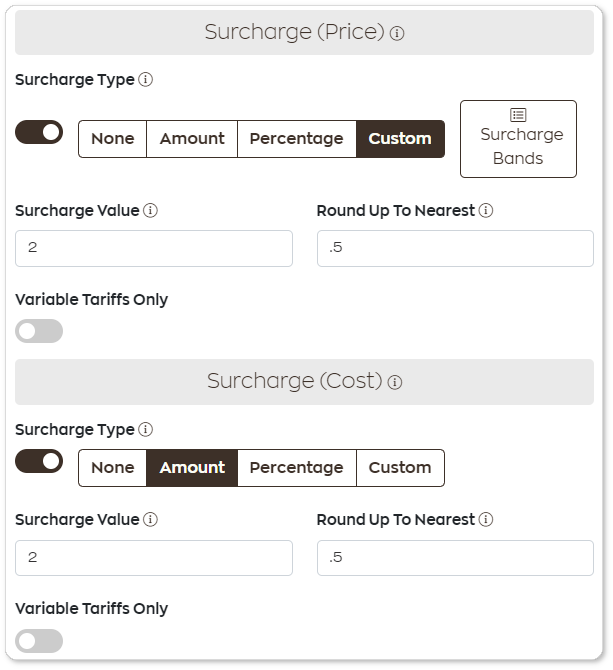This screenshot has height=670, width=613.
Task: Click the info icon beside Surcharge (Price) header
Action: tap(397, 33)
